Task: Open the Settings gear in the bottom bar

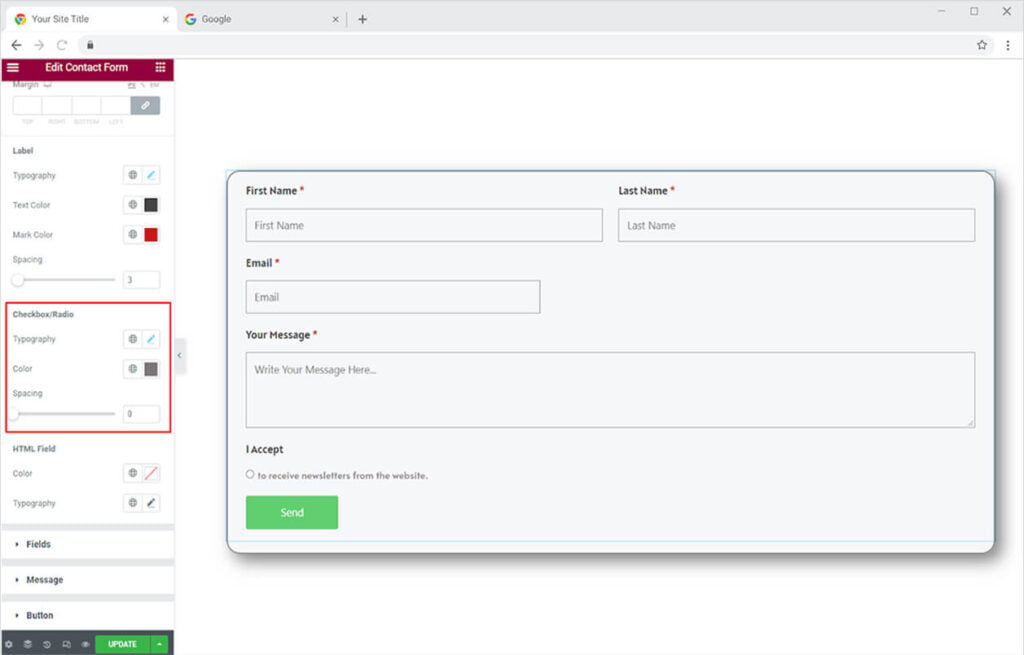Action: click(9, 644)
